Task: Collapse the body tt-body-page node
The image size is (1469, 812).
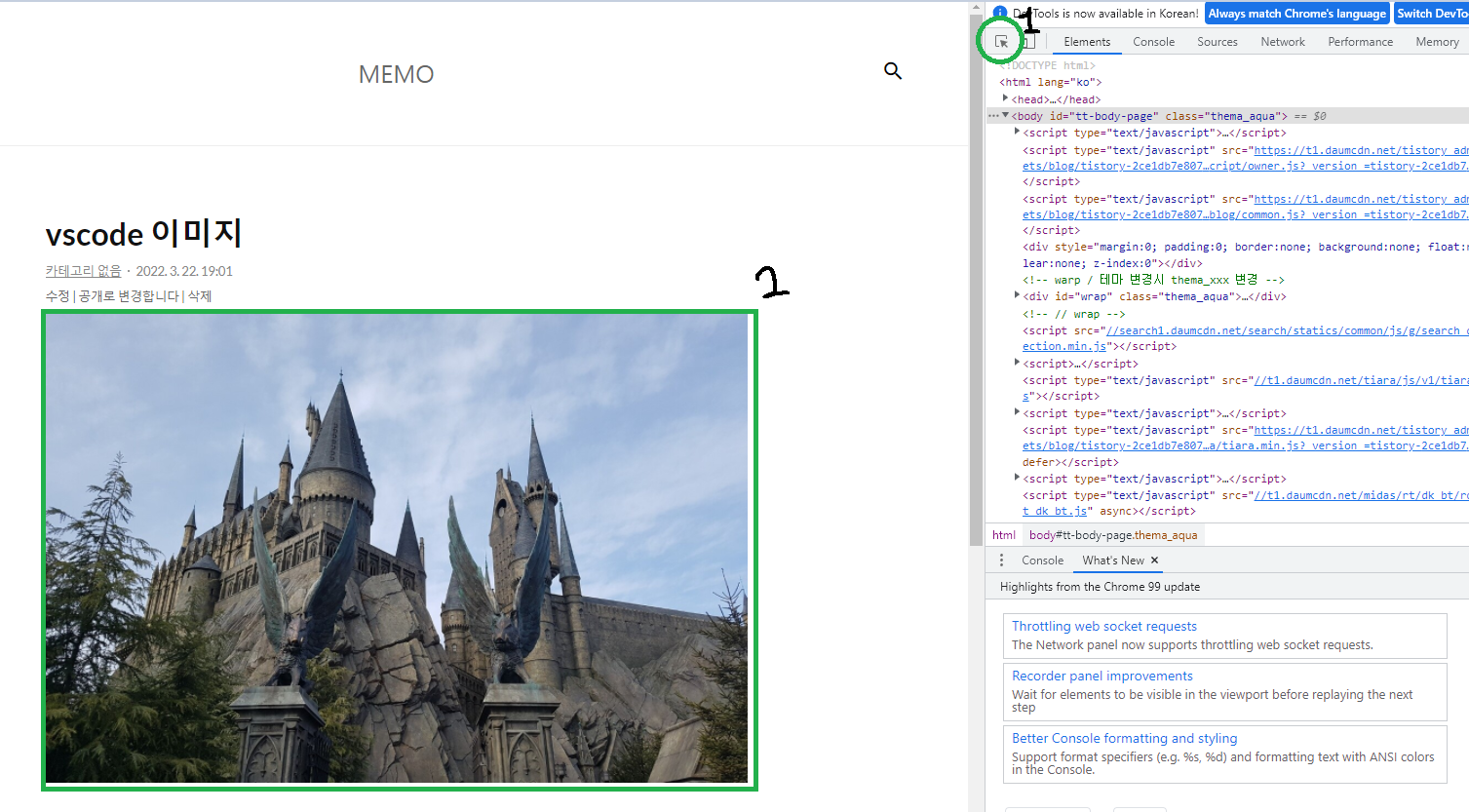Action: coord(1005,115)
